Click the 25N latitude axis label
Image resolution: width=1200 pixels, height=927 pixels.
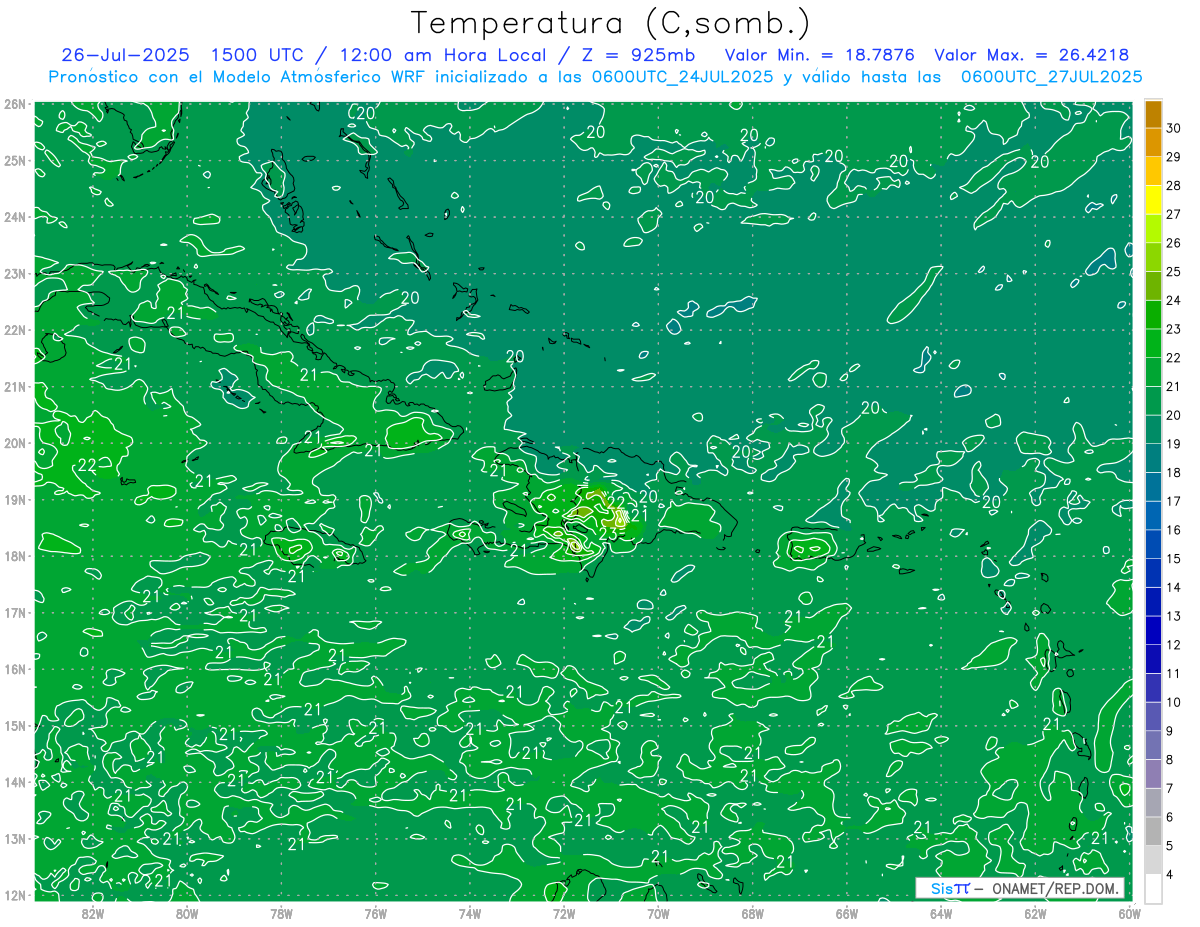(x=15, y=161)
